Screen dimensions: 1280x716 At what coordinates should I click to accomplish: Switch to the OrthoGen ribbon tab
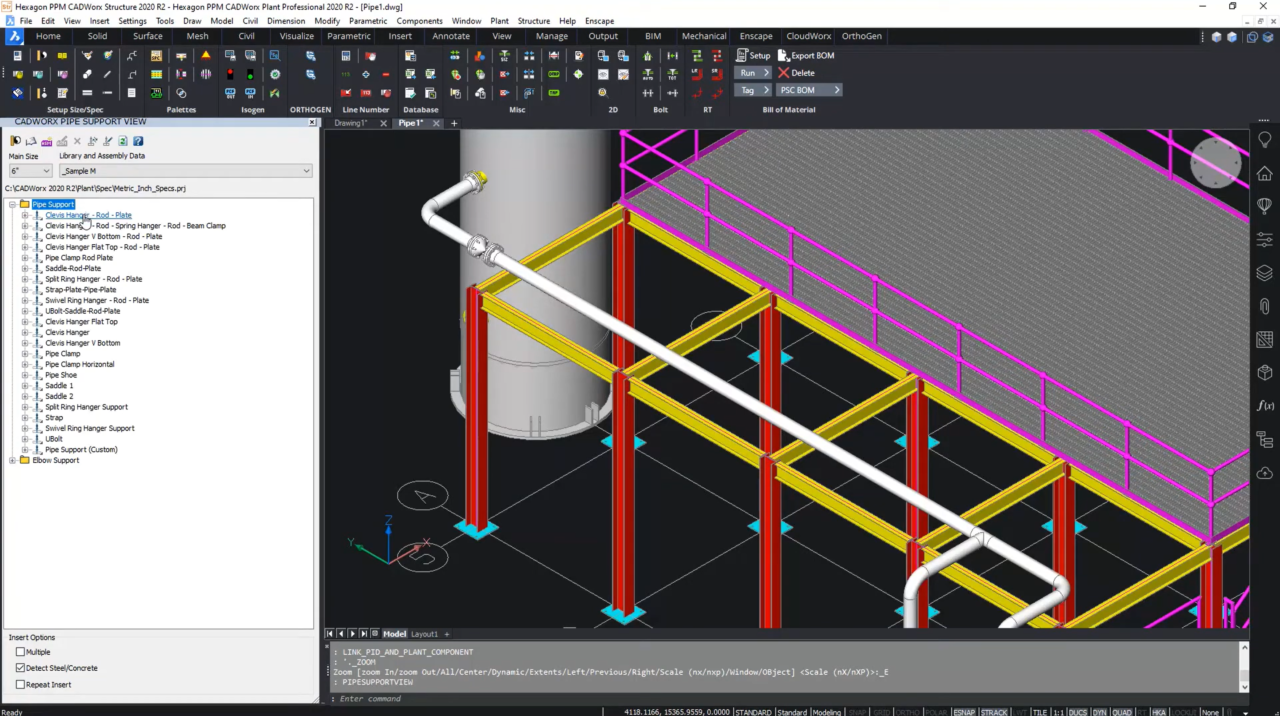[x=862, y=36]
